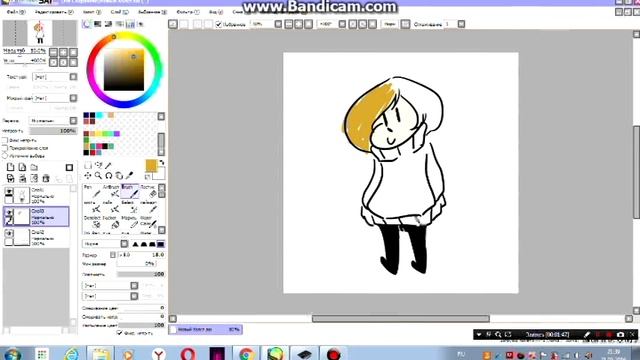Select the magic wand tool
This screenshot has width=640, height=360.
pos(109,165)
